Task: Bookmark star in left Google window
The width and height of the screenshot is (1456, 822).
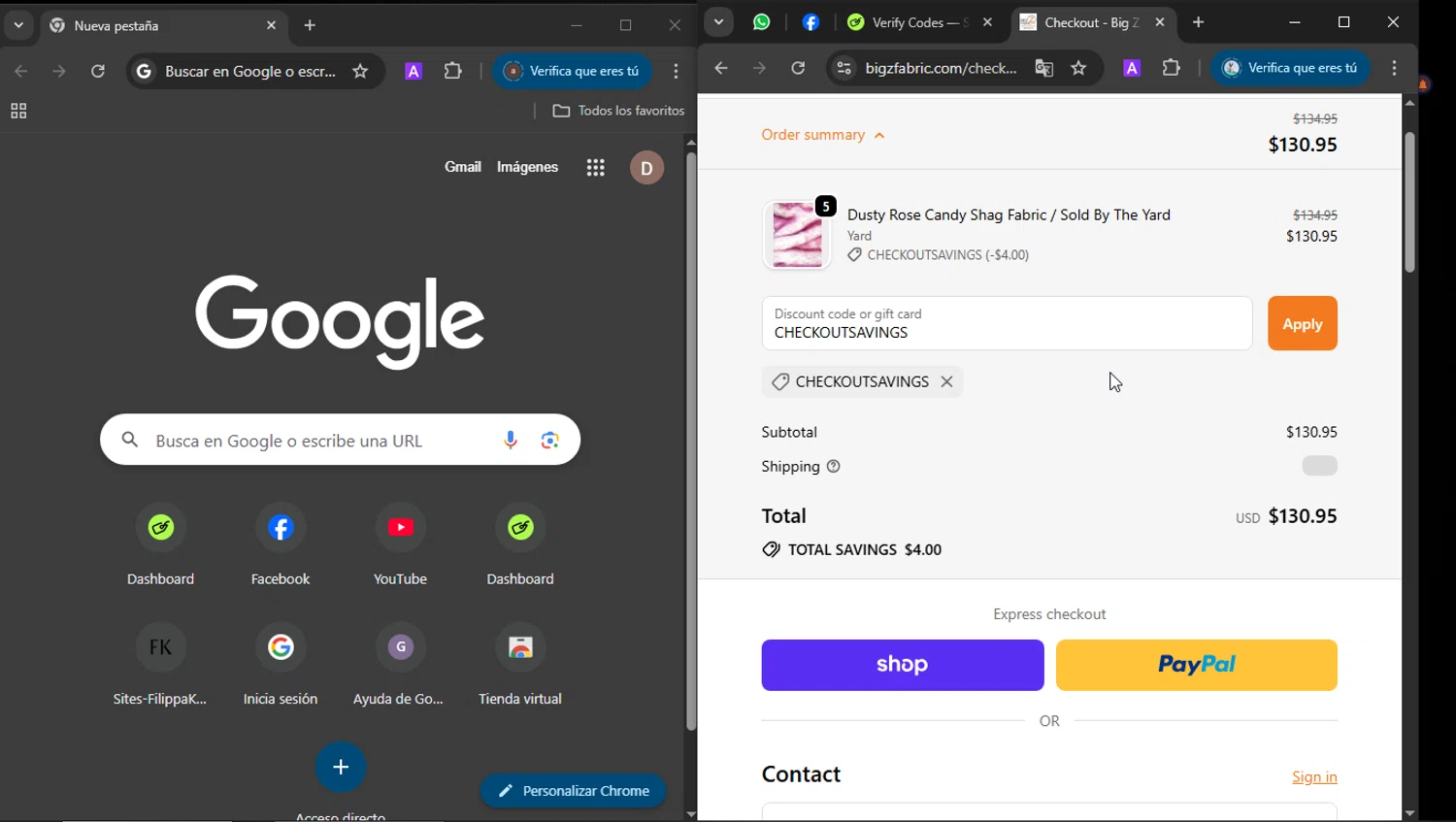Action: coord(360,71)
